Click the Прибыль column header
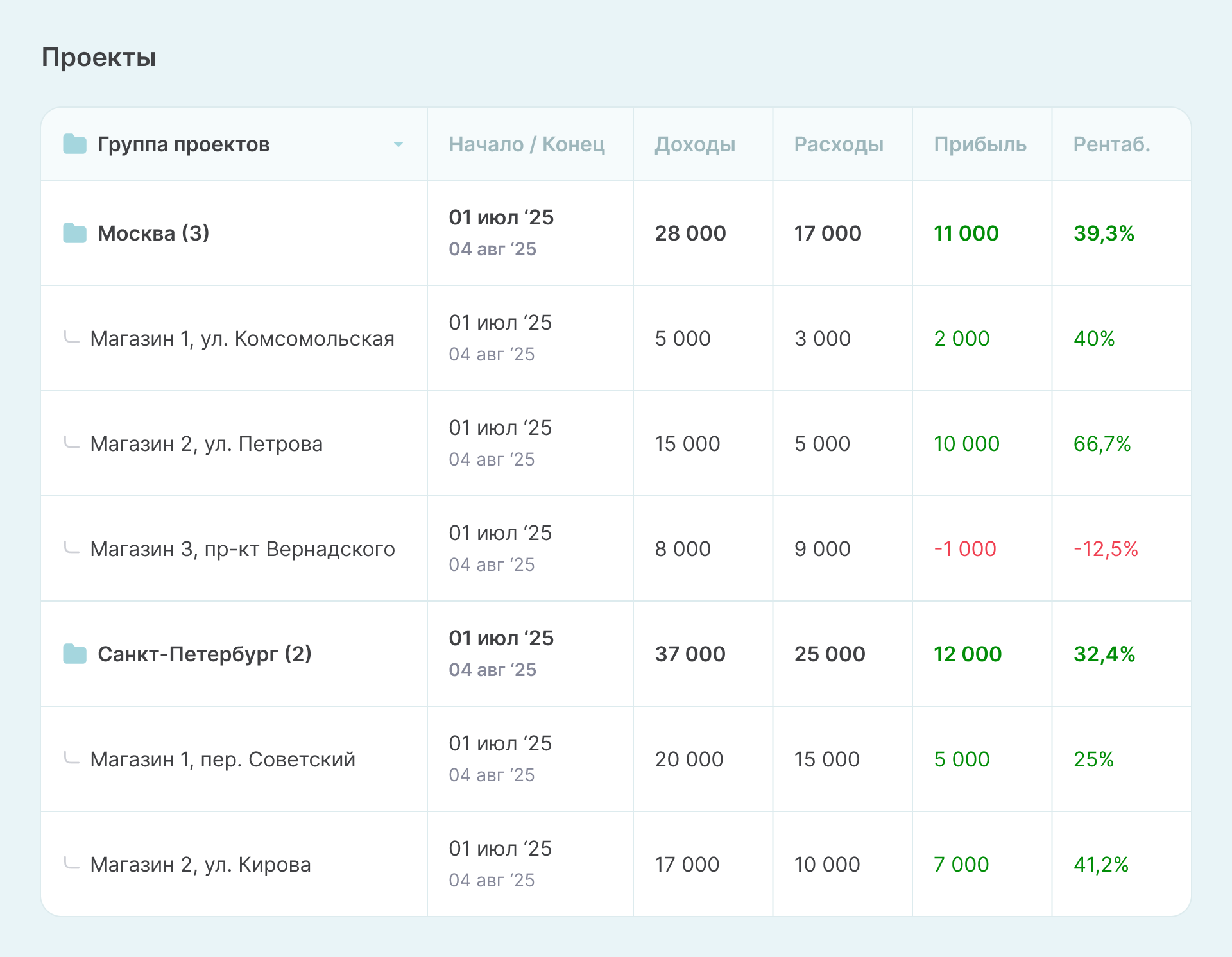Image resolution: width=1232 pixels, height=957 pixels. pos(979,144)
